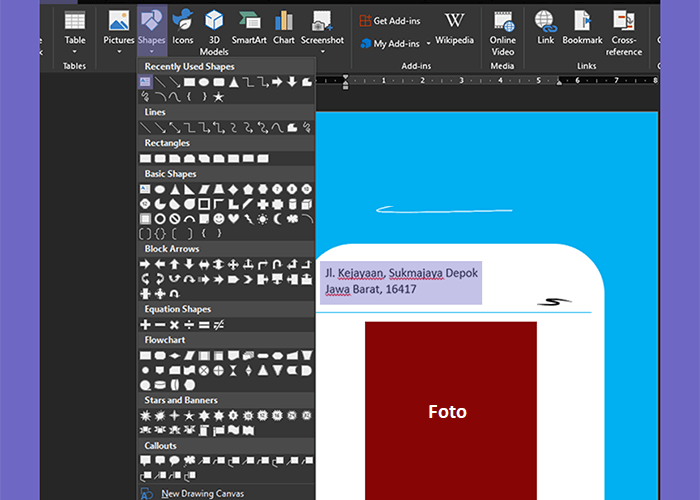Open the SmartArt dialog

(x=249, y=29)
